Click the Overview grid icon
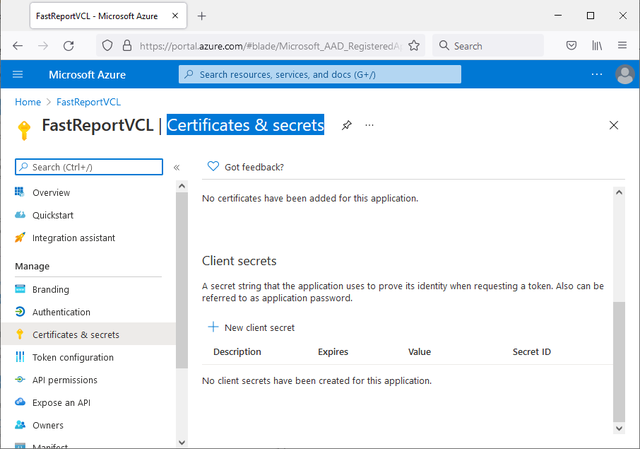This screenshot has width=640, height=449. pyautogui.click(x=20, y=192)
